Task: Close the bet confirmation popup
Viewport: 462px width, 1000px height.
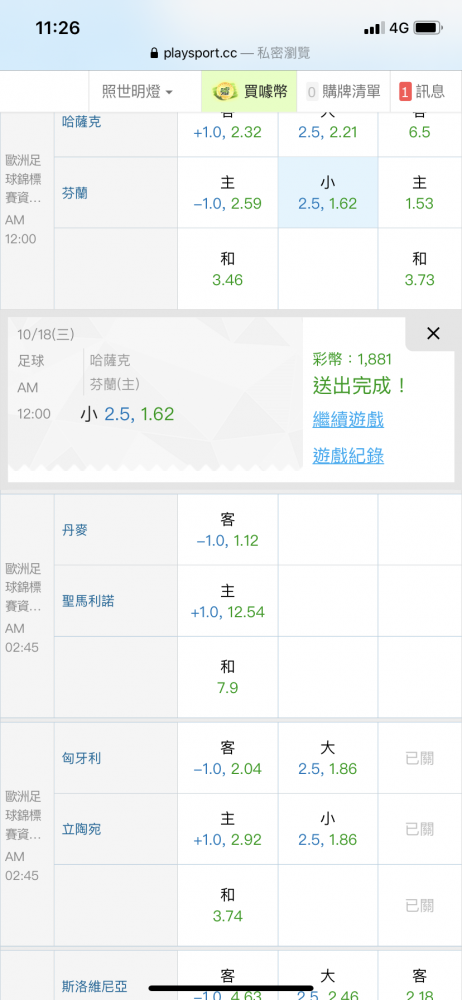Action: [x=433, y=333]
